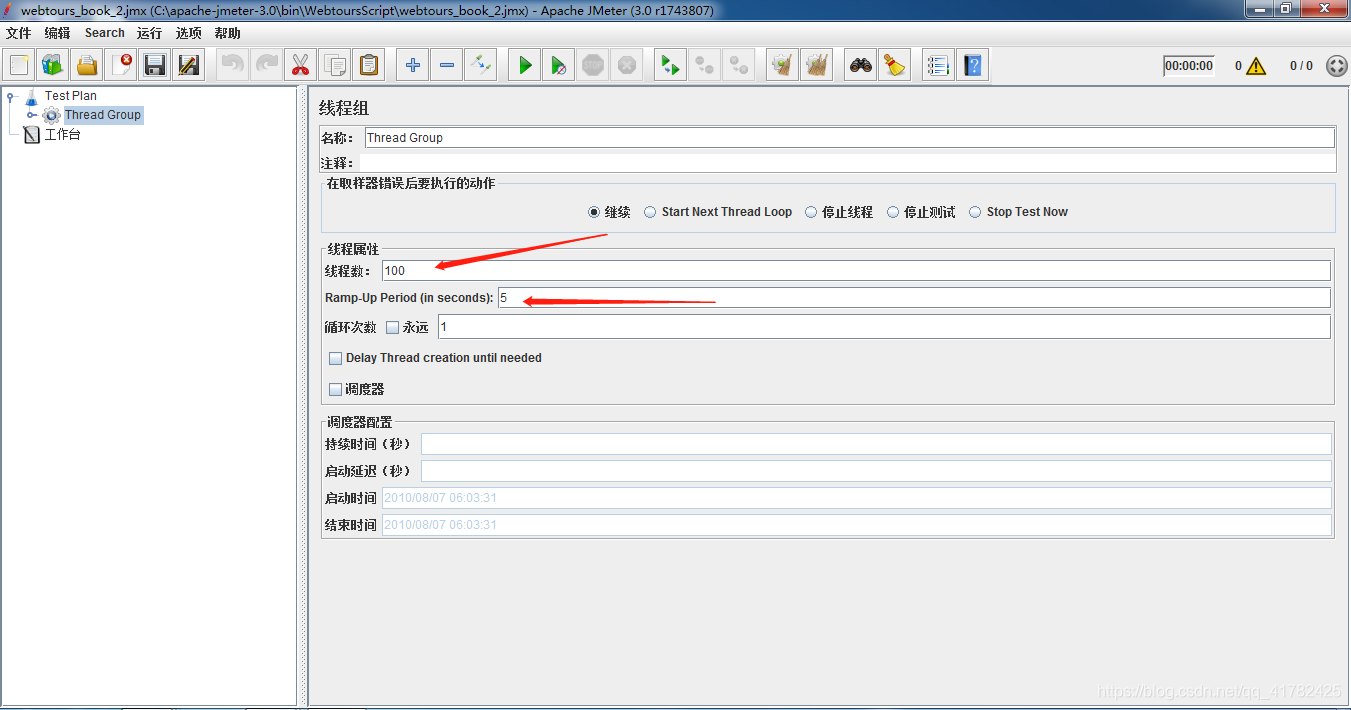This screenshot has height=710, width=1351.
Task: Select Start Next Thread Loop option
Action: 650,212
